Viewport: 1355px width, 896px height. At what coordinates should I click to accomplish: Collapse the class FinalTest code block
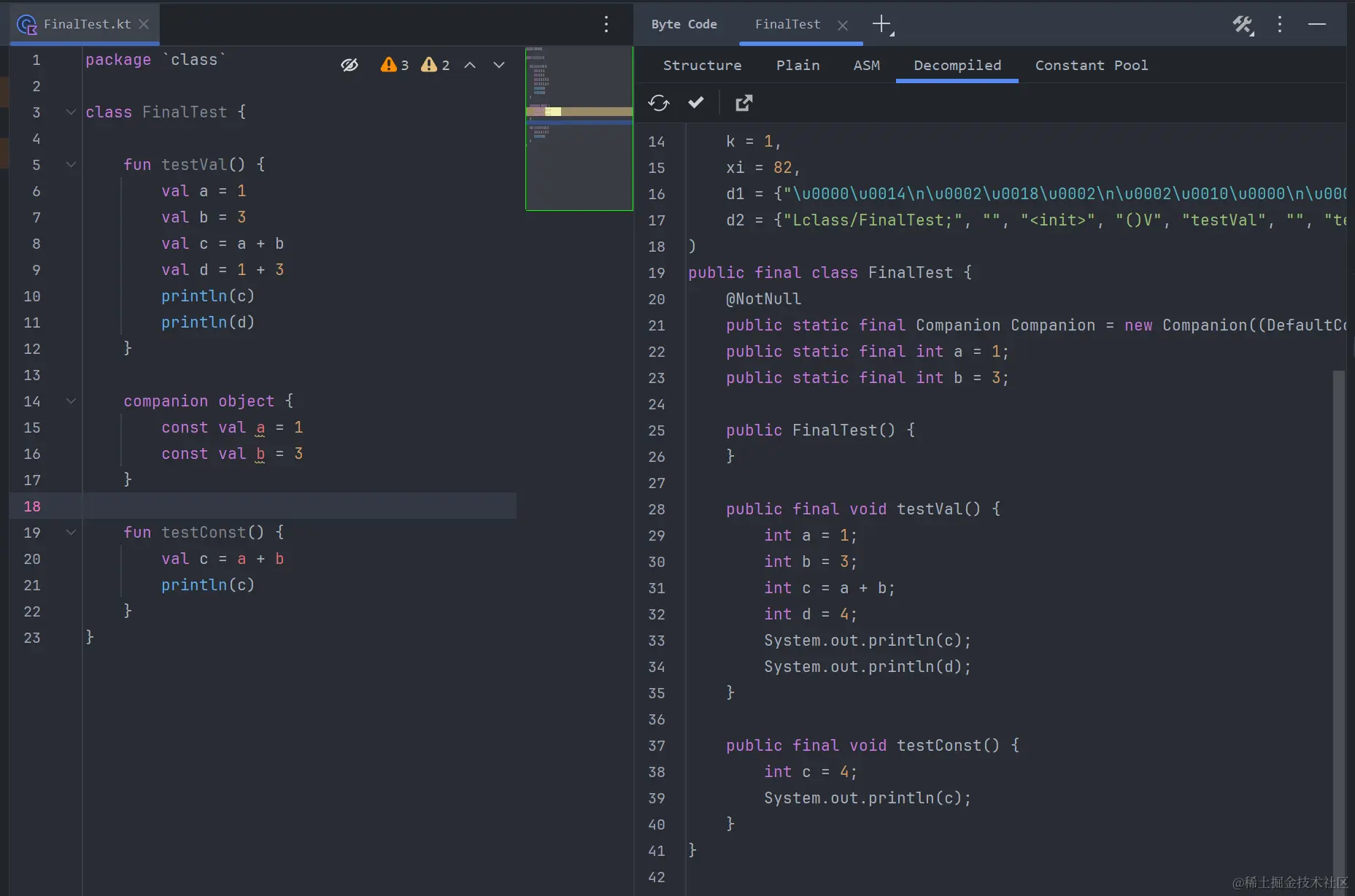pos(71,112)
